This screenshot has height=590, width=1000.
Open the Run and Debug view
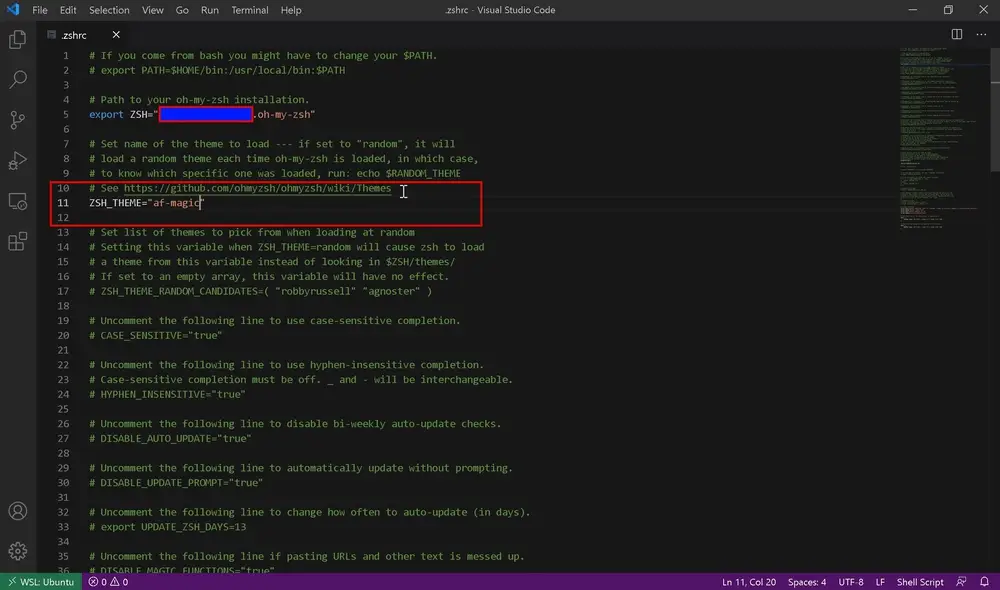pos(18,161)
